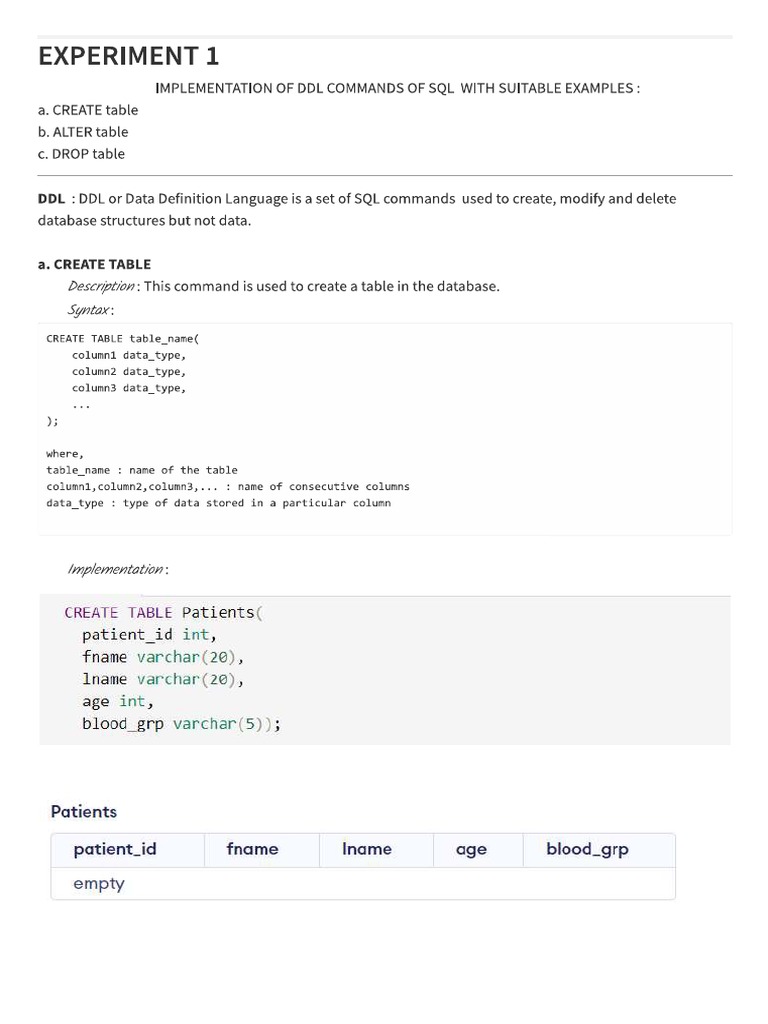Click the 'column2 data_type,' syntax line
The height and width of the screenshot is (1024, 768).
(x=128, y=371)
